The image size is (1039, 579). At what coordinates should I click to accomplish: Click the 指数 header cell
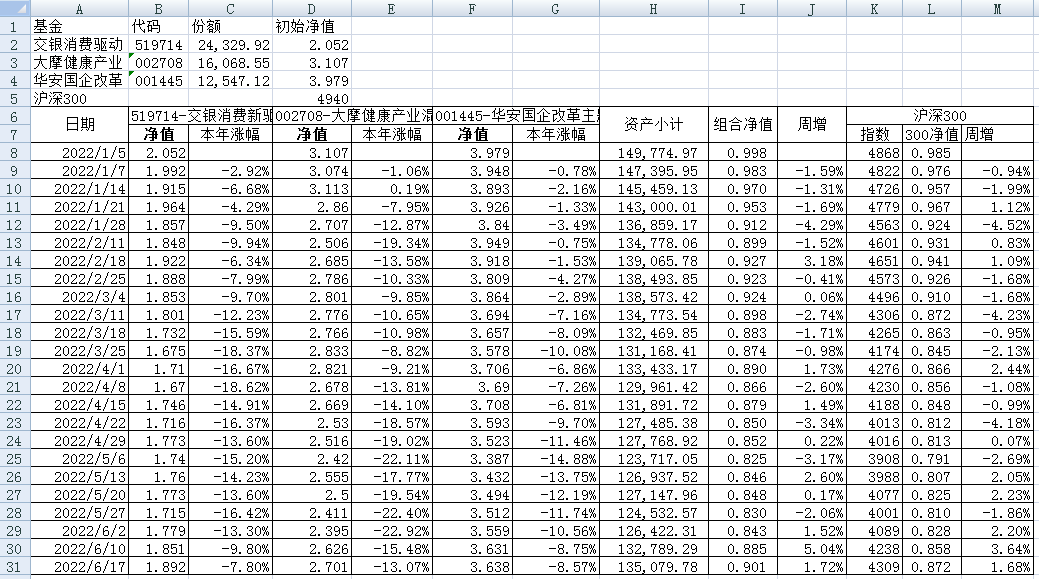[875, 134]
